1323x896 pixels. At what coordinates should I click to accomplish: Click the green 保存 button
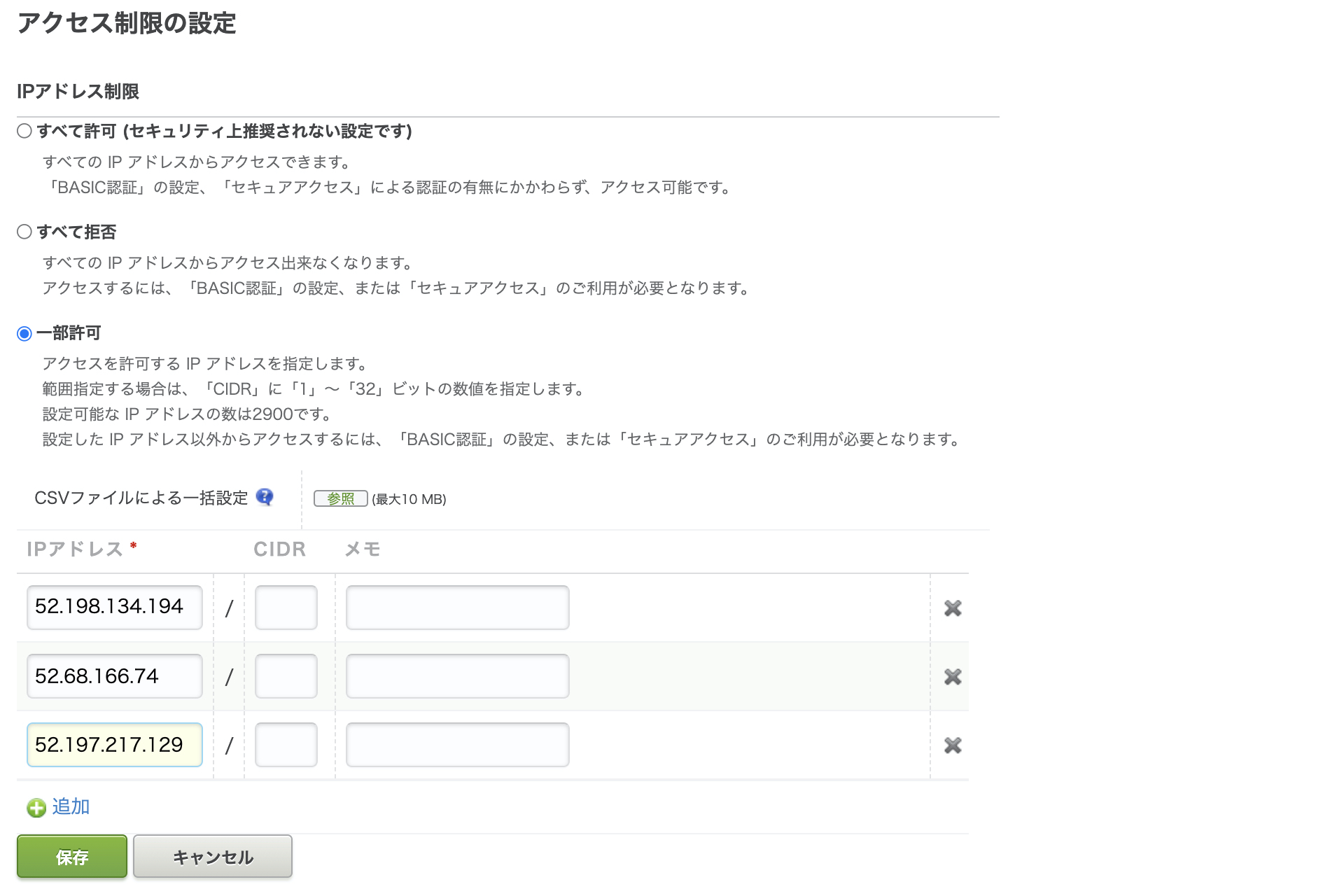coord(72,856)
